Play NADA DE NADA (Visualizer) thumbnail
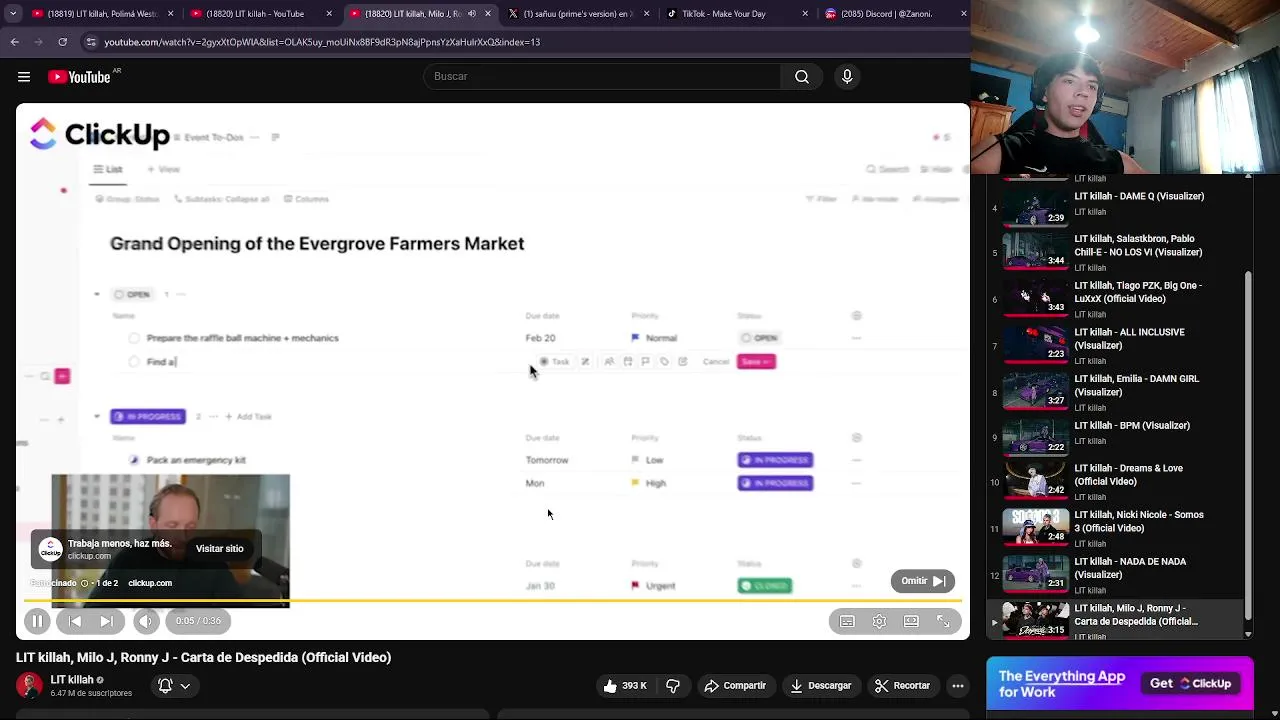The width and height of the screenshot is (1280, 720). coord(1035,574)
